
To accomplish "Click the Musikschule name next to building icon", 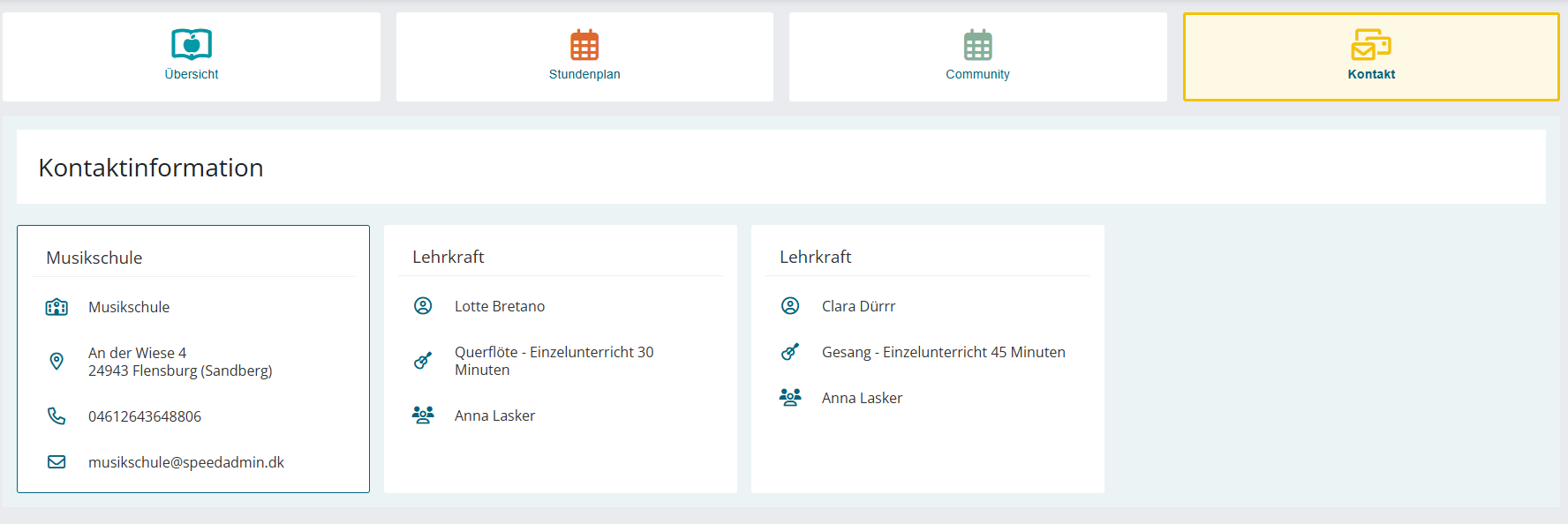I will click(129, 307).
